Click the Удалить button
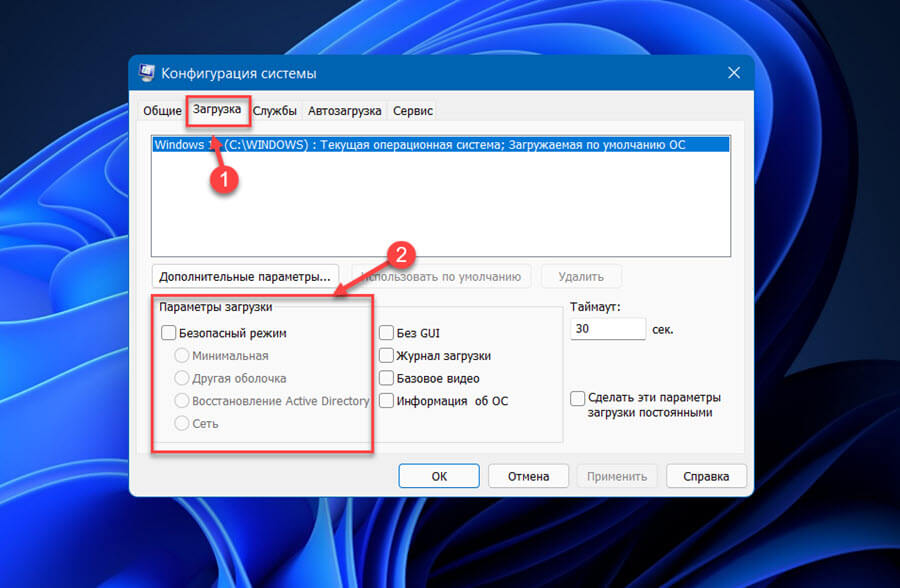Viewport: 900px width, 588px height. pyautogui.click(x=581, y=276)
